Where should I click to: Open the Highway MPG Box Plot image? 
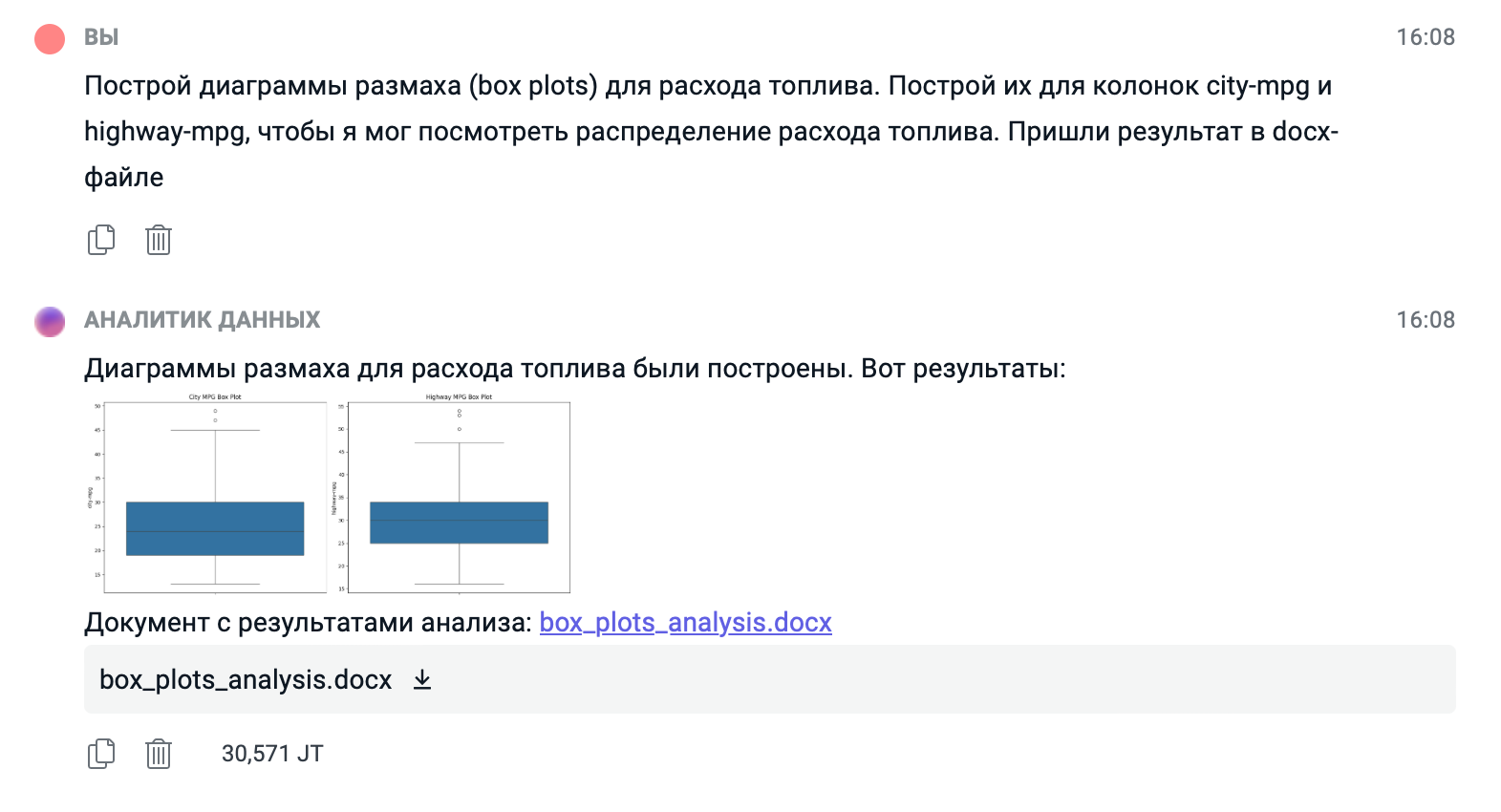[x=459, y=493]
